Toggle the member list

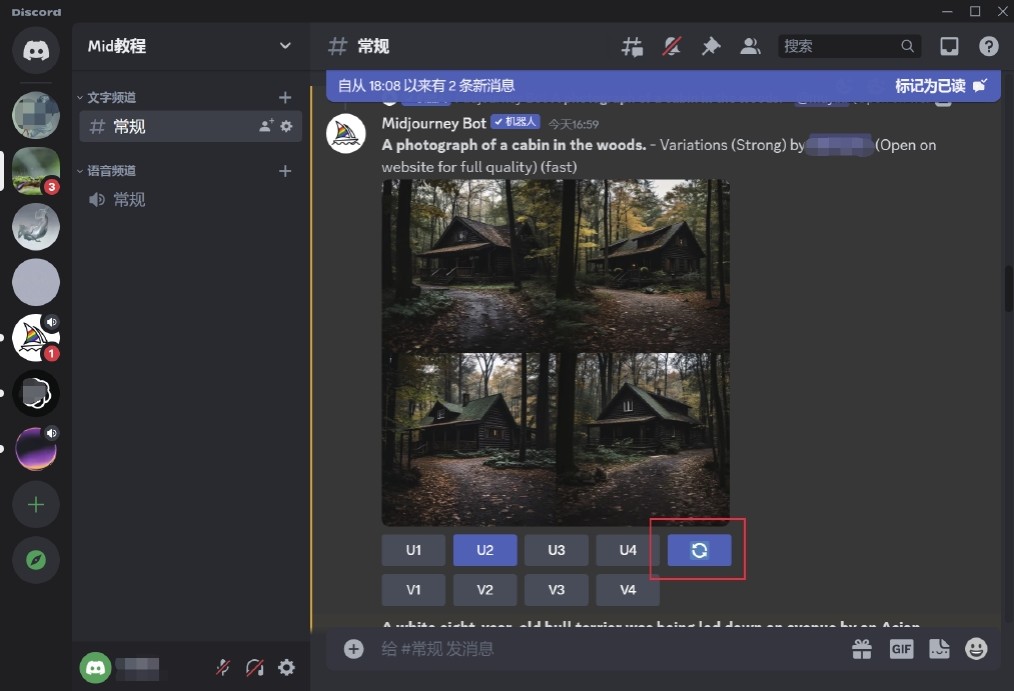(750, 47)
